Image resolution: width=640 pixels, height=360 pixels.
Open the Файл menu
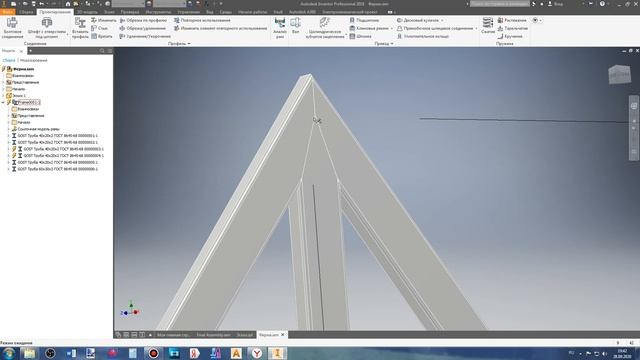8,12
